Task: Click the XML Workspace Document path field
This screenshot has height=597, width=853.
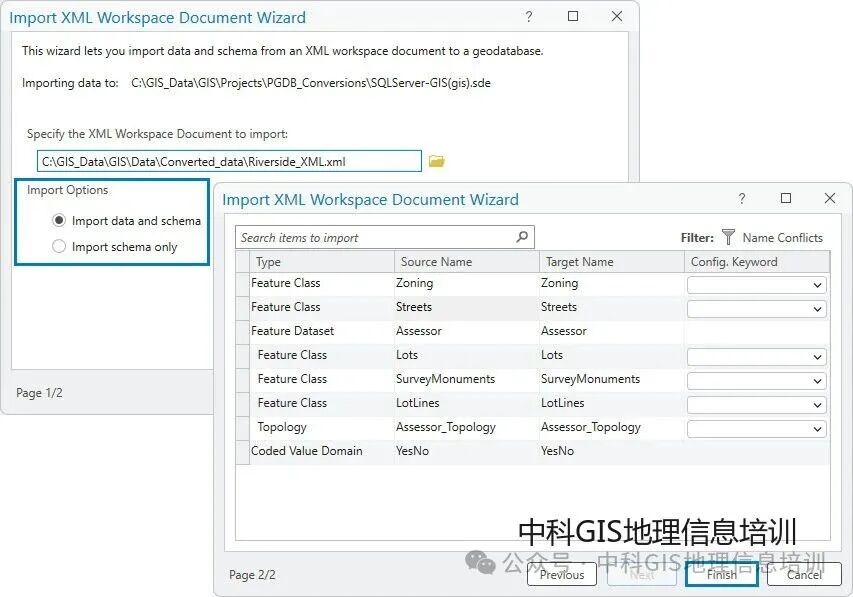Action: point(229,161)
